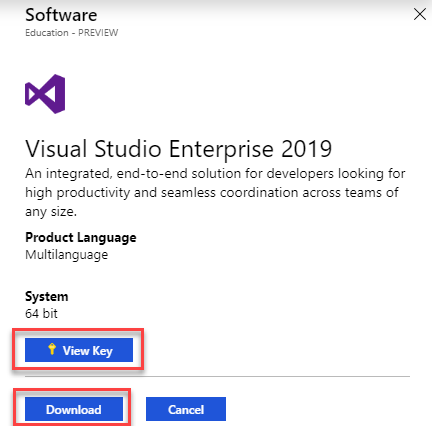Viewport: 432px width, 426px height.
Task: Click the View Key button
Action: pos(79,350)
